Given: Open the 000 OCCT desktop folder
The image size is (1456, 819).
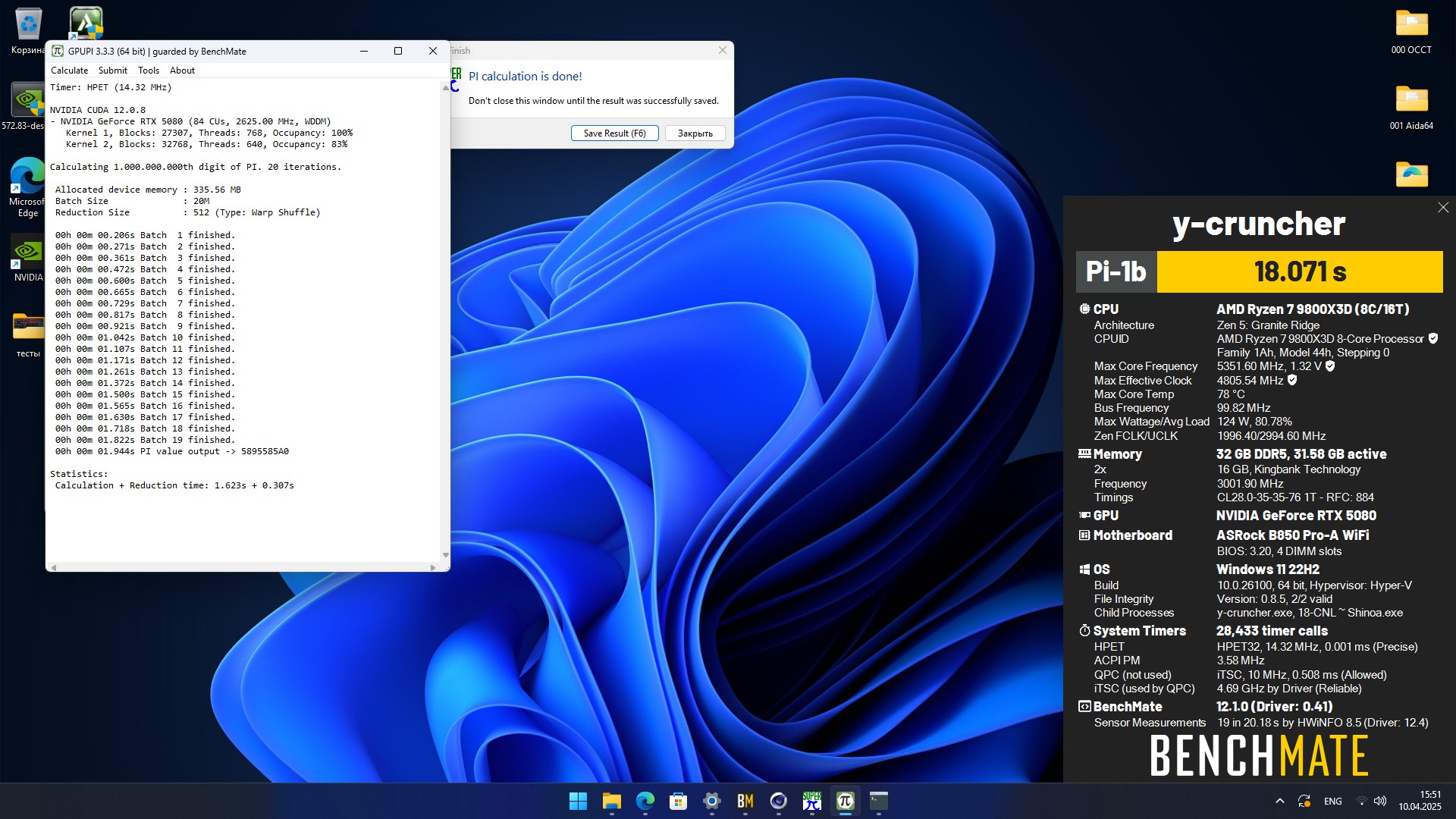Looking at the screenshot, I should click(1411, 32).
